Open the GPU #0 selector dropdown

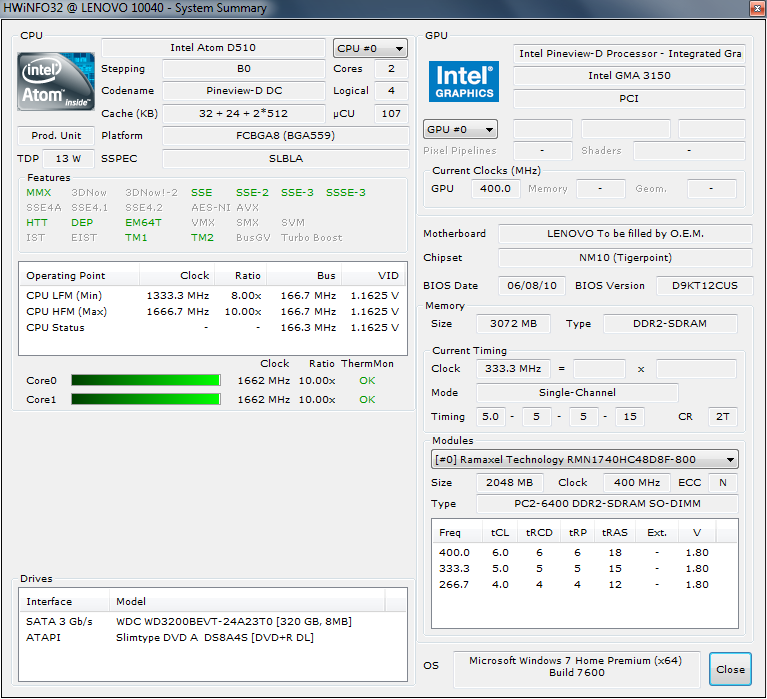pyautogui.click(x=460, y=129)
